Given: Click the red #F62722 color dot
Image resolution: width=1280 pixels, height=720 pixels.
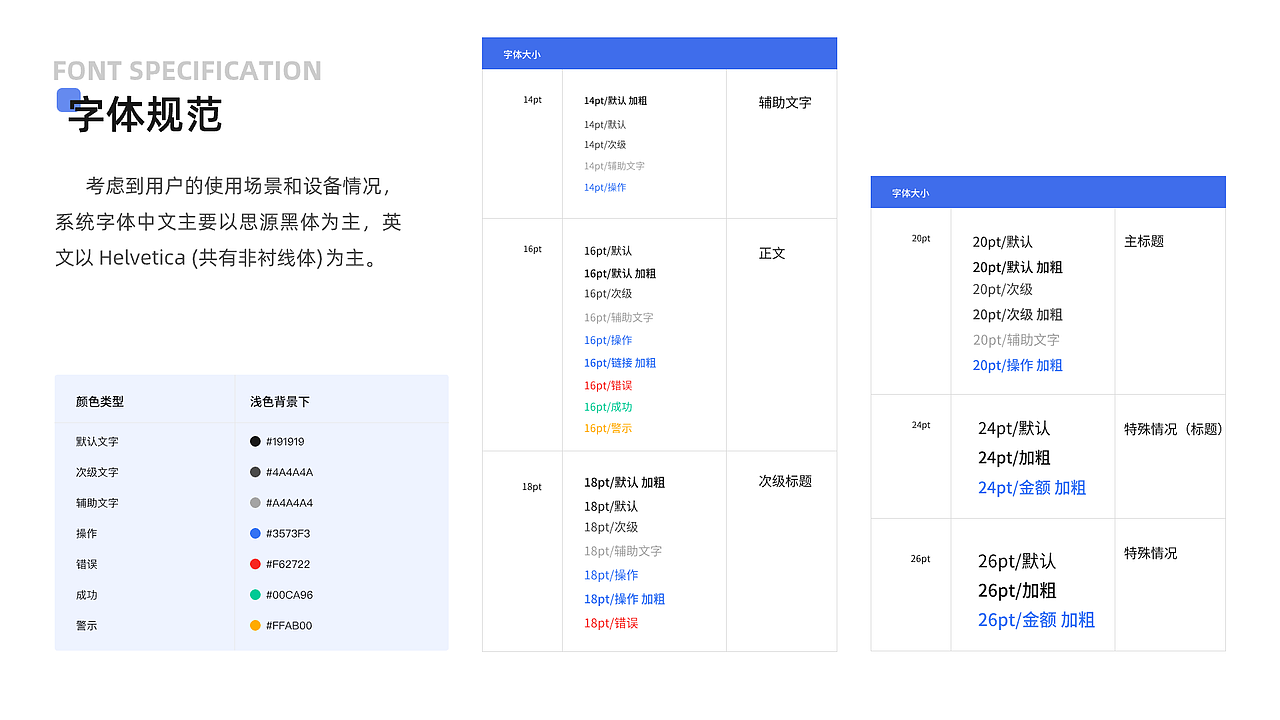Looking at the screenshot, I should pos(254,563).
